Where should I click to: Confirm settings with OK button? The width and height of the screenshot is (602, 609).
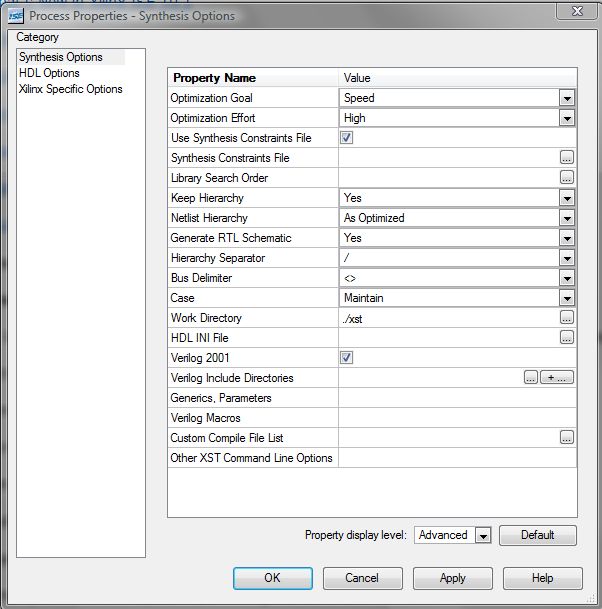[x=273, y=578]
